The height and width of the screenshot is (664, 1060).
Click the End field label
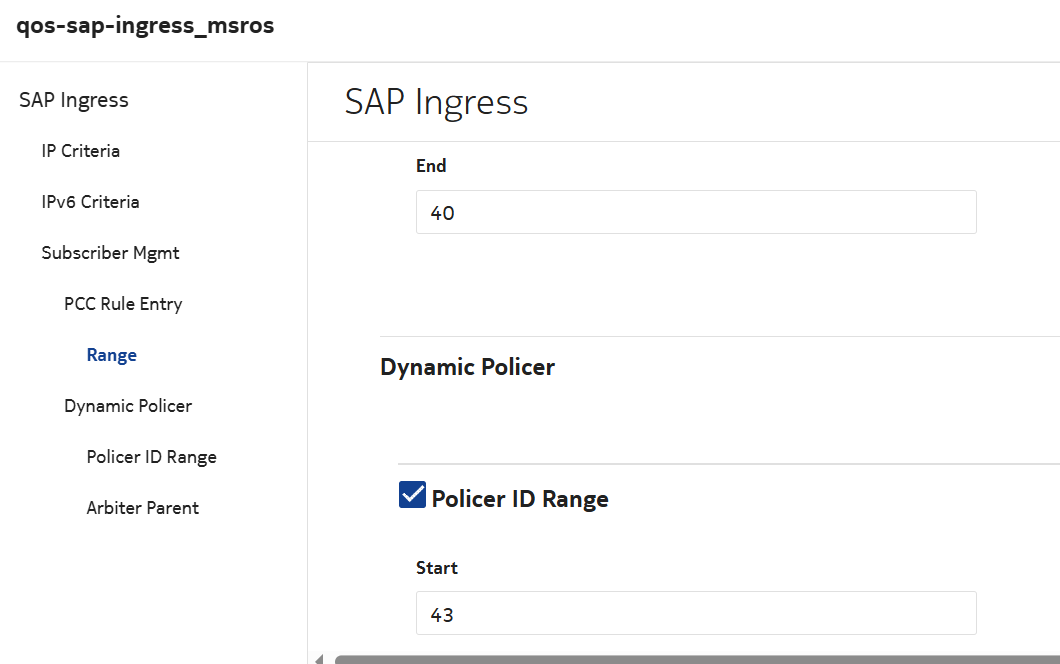tap(431, 166)
